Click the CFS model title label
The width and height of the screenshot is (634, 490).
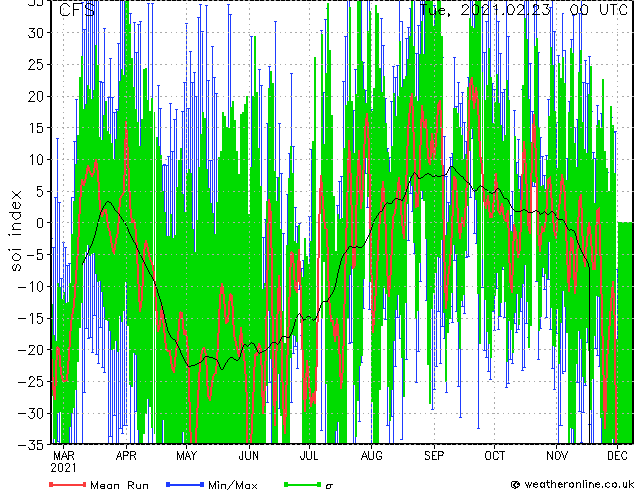(x=77, y=10)
